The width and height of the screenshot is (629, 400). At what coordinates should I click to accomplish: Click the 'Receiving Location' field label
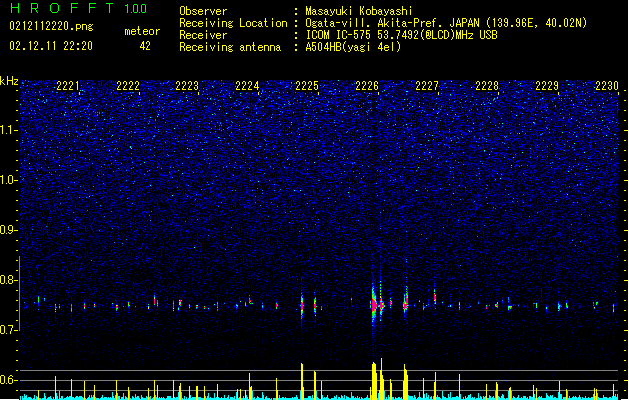(x=233, y=23)
